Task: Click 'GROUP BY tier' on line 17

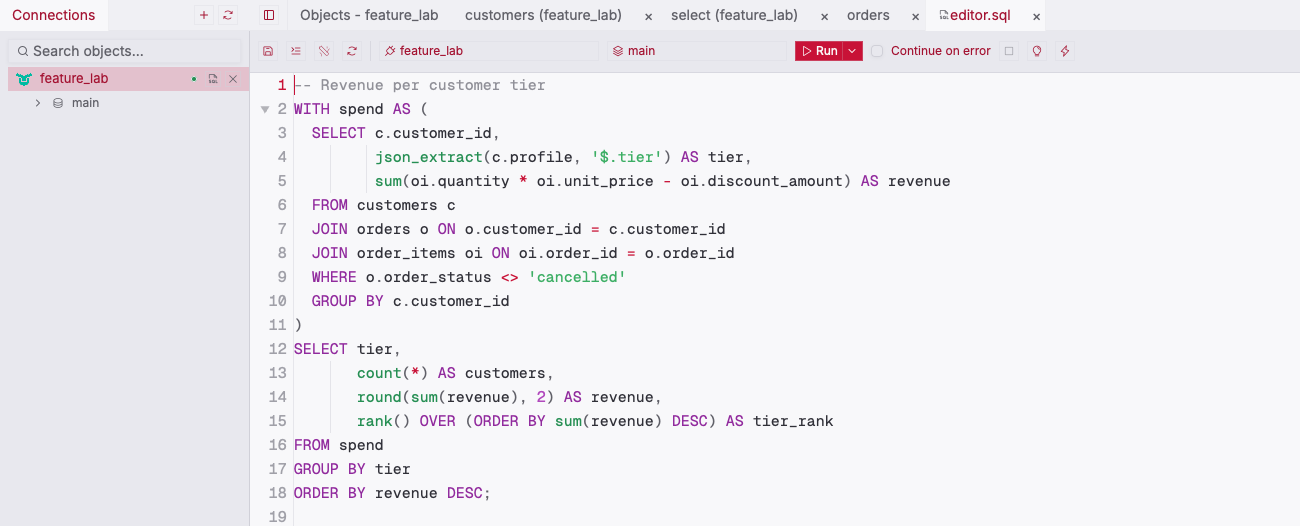Action: click(x=352, y=469)
